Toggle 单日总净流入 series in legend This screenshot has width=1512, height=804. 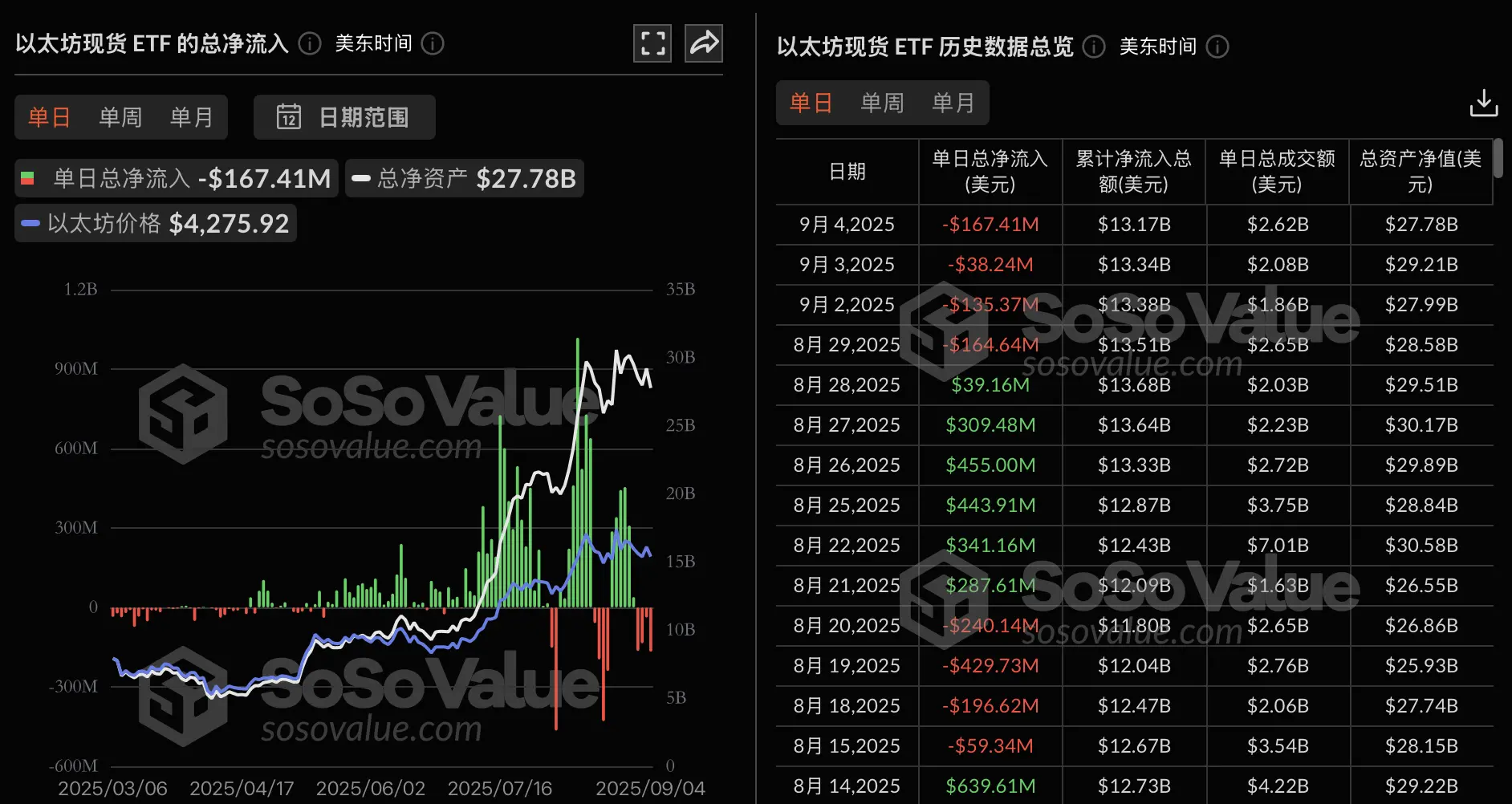[176, 178]
